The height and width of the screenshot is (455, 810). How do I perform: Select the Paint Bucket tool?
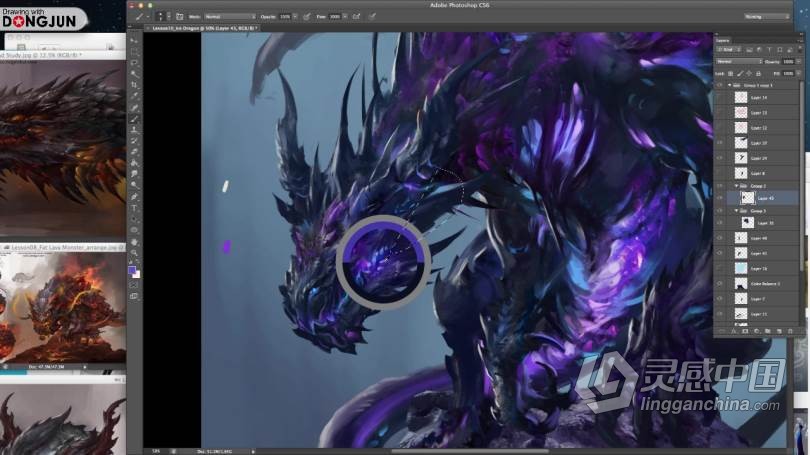pos(134,163)
